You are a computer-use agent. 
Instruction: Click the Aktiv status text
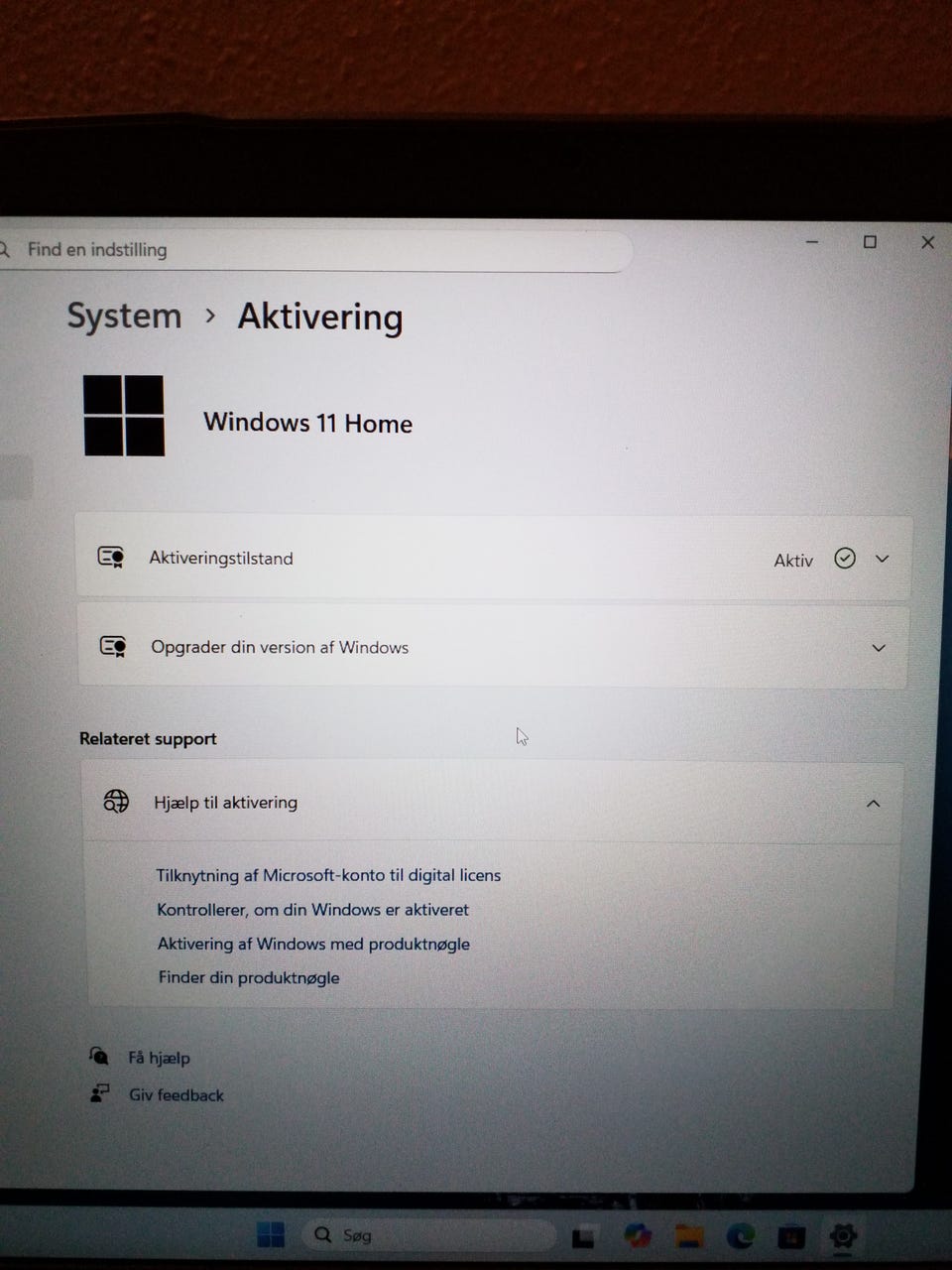pos(793,561)
